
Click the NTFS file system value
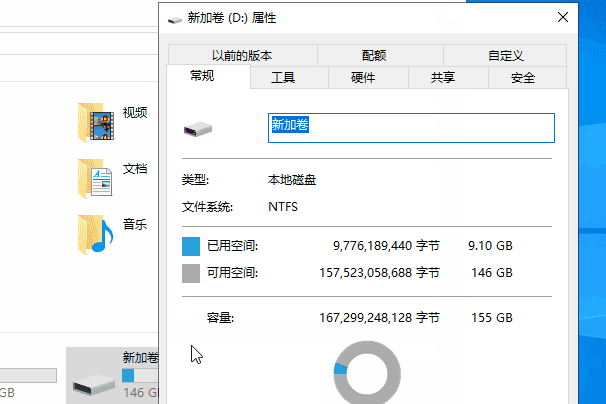[283, 207]
